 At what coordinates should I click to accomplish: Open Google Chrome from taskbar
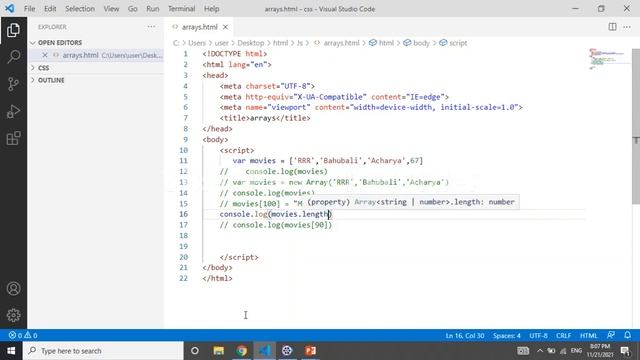point(241,351)
